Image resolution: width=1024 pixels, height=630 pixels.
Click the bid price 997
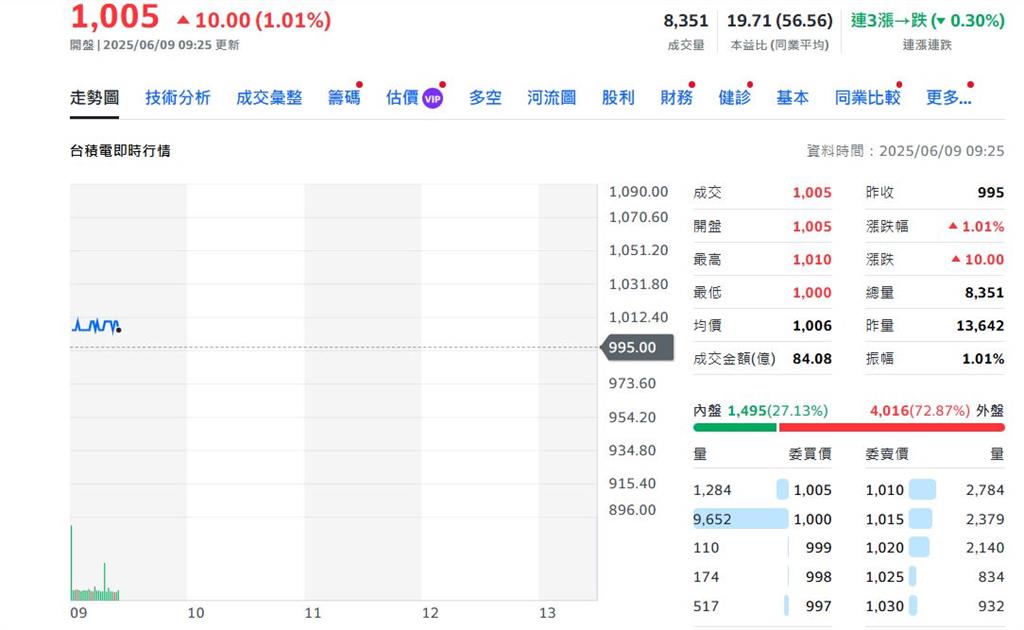pos(818,606)
